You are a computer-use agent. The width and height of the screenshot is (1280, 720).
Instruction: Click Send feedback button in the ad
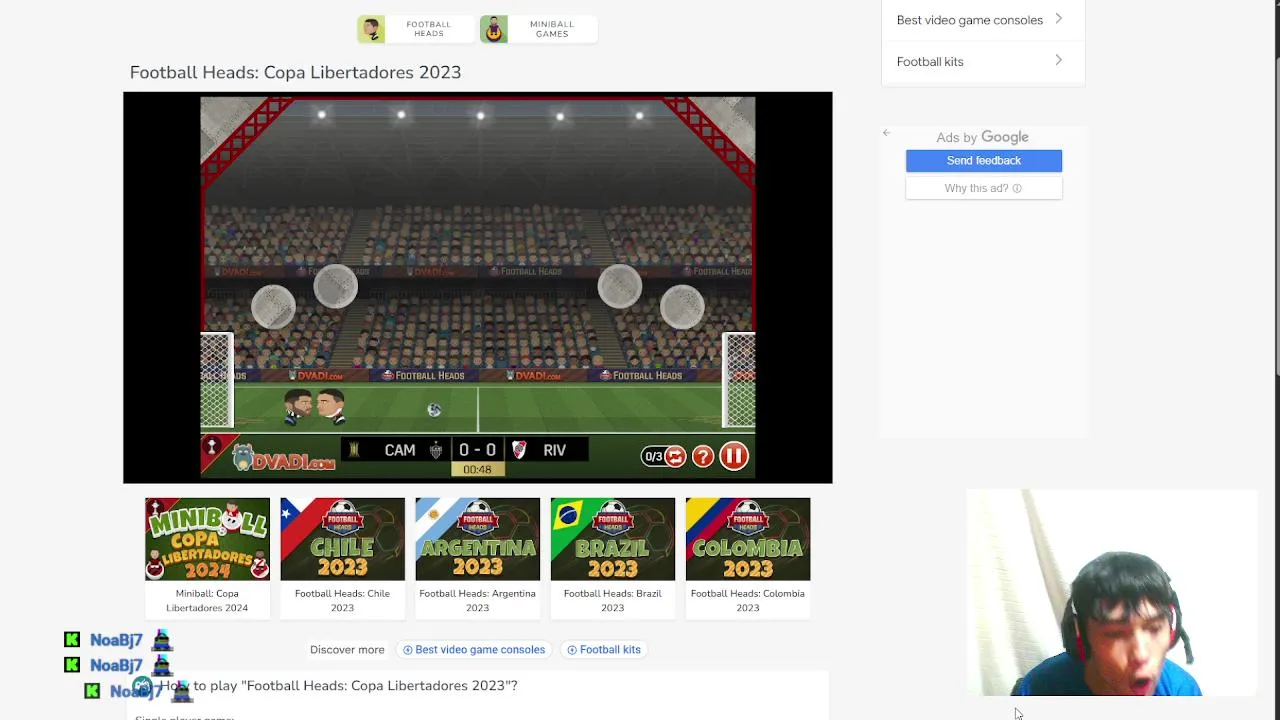(984, 161)
